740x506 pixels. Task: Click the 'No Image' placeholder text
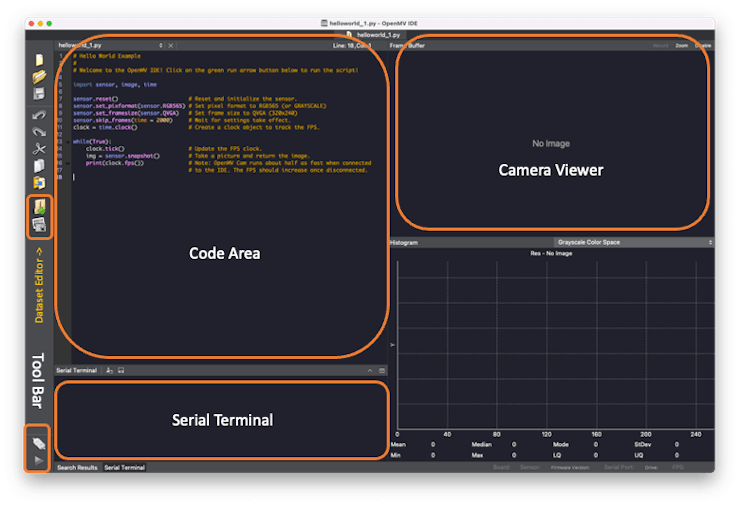pyautogui.click(x=551, y=143)
